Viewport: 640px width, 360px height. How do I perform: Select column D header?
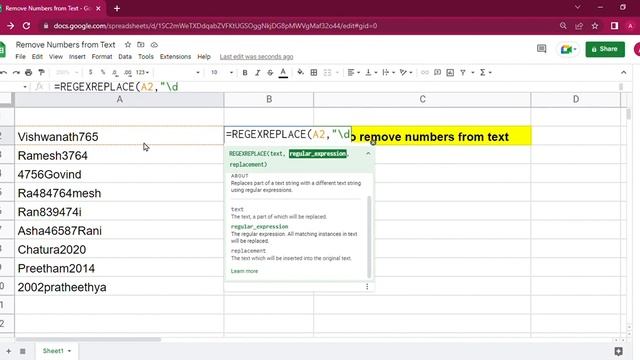(576, 100)
